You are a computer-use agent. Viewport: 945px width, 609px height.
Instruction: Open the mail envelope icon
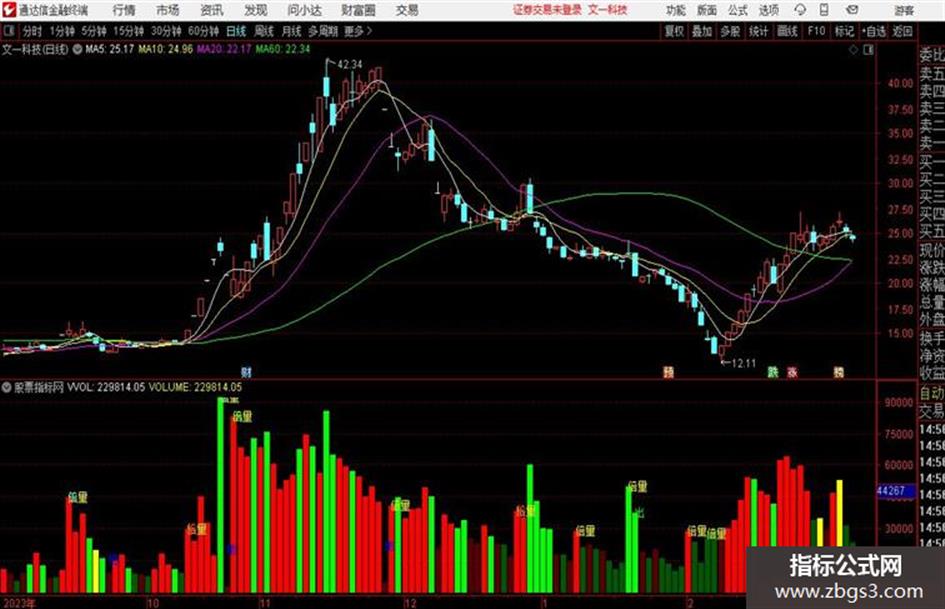852,10
